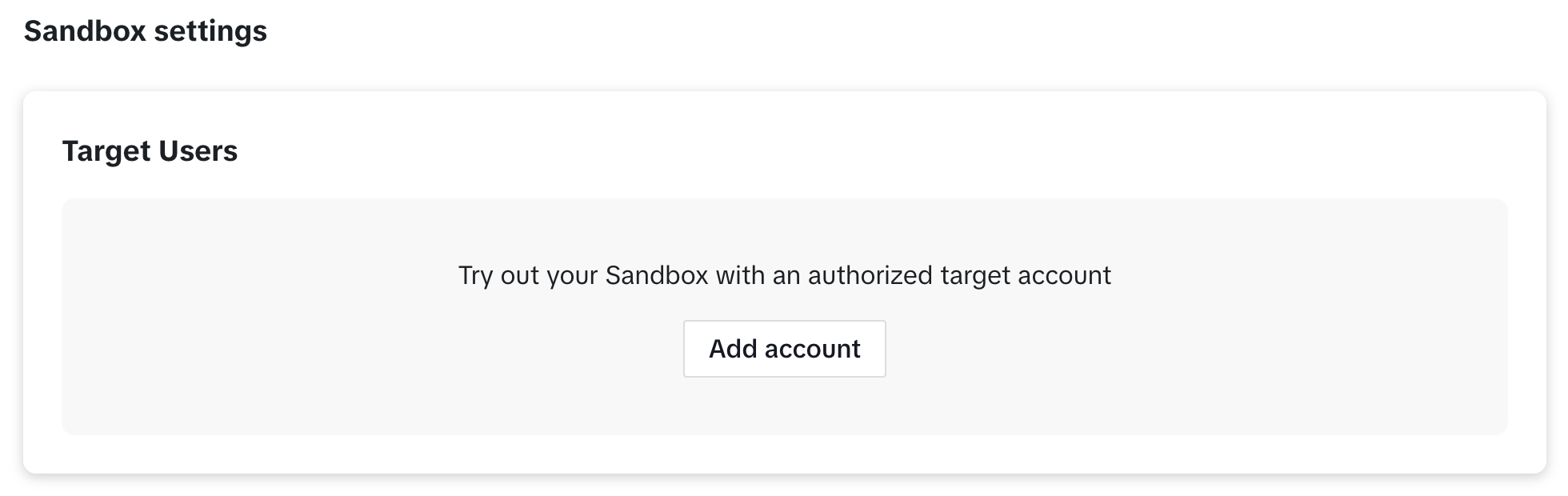Click the Target Users section heading
The image size is (1568, 496).
150,150
